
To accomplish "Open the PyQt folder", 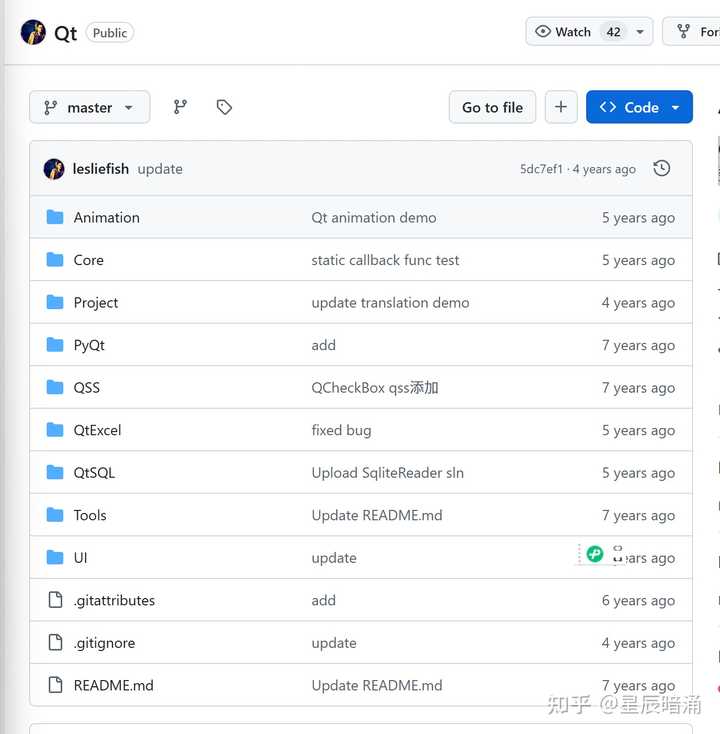I will tap(89, 345).
